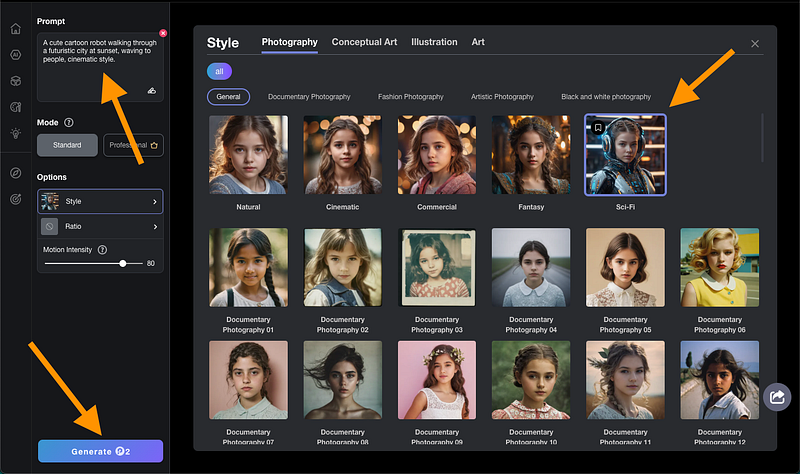The height and width of the screenshot is (474, 800).
Task: Open the 3D cube sidebar icon
Action: pos(15,81)
